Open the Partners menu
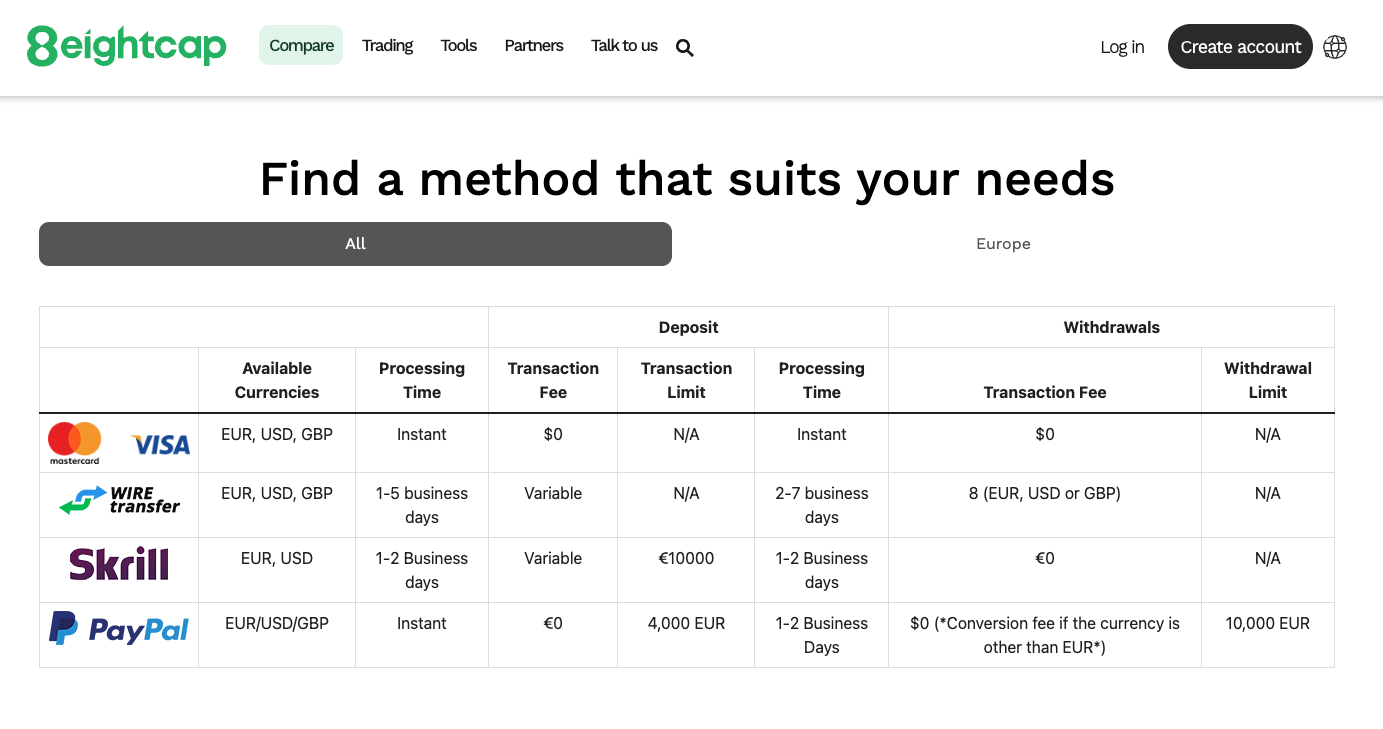Screen dimensions: 1383x729 (534, 45)
